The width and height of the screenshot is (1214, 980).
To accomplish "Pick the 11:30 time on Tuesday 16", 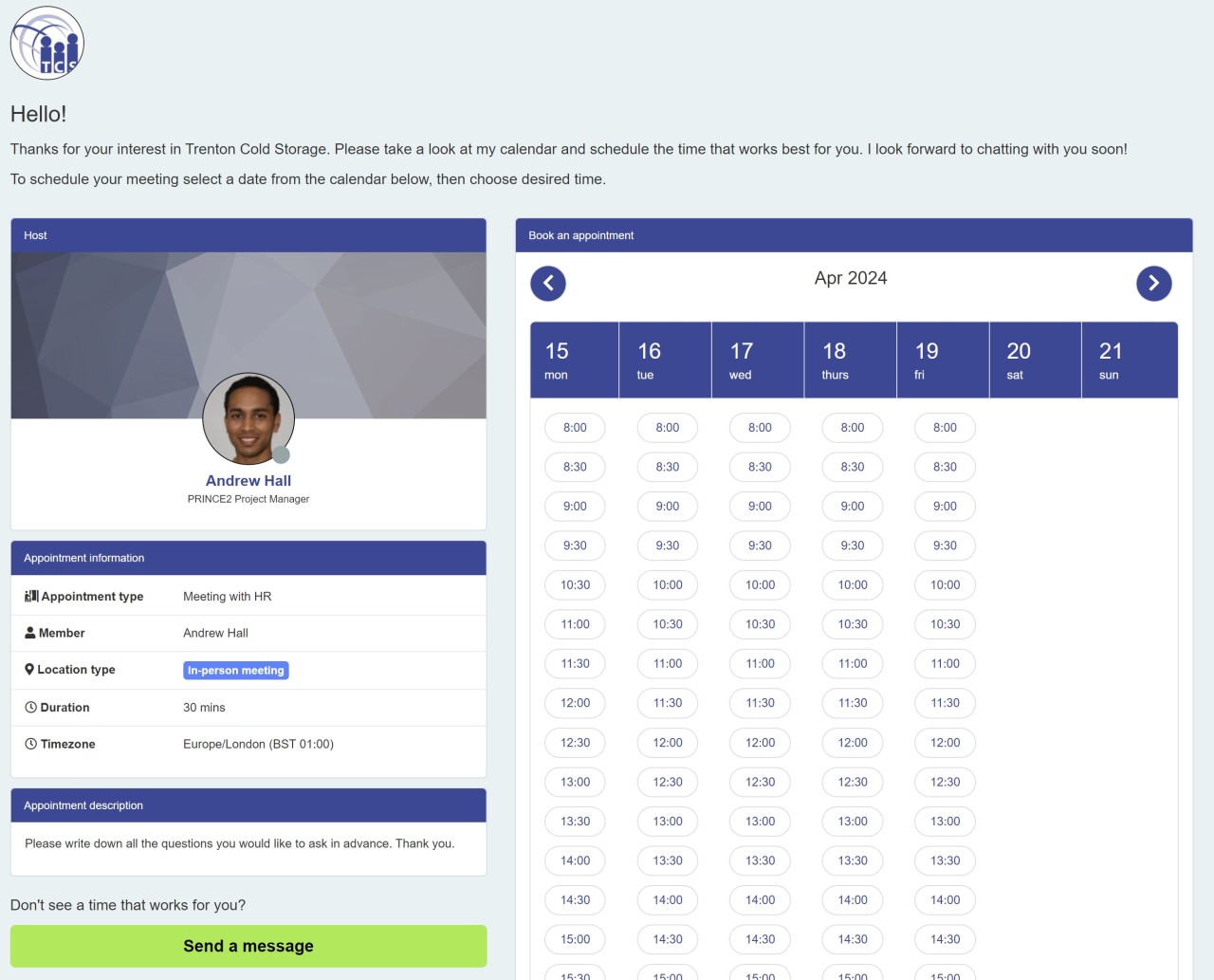I will click(x=667, y=703).
